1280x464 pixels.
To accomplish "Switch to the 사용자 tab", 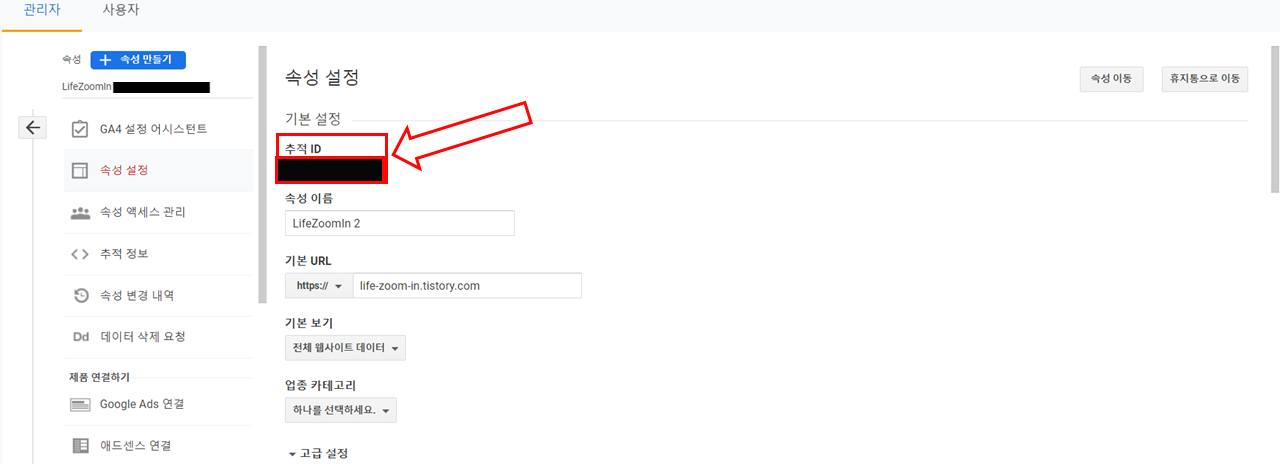I will (x=121, y=11).
